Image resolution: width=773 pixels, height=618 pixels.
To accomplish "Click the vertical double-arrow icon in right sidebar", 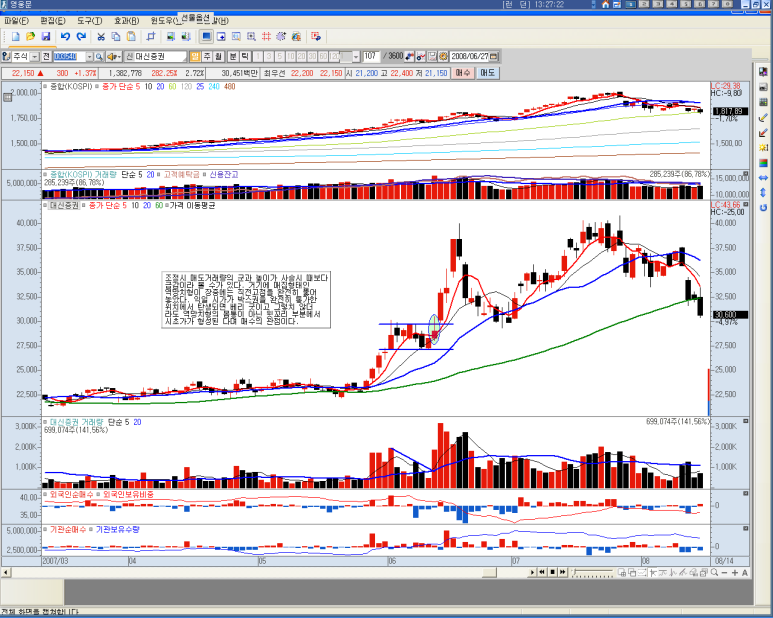I will pos(763,193).
